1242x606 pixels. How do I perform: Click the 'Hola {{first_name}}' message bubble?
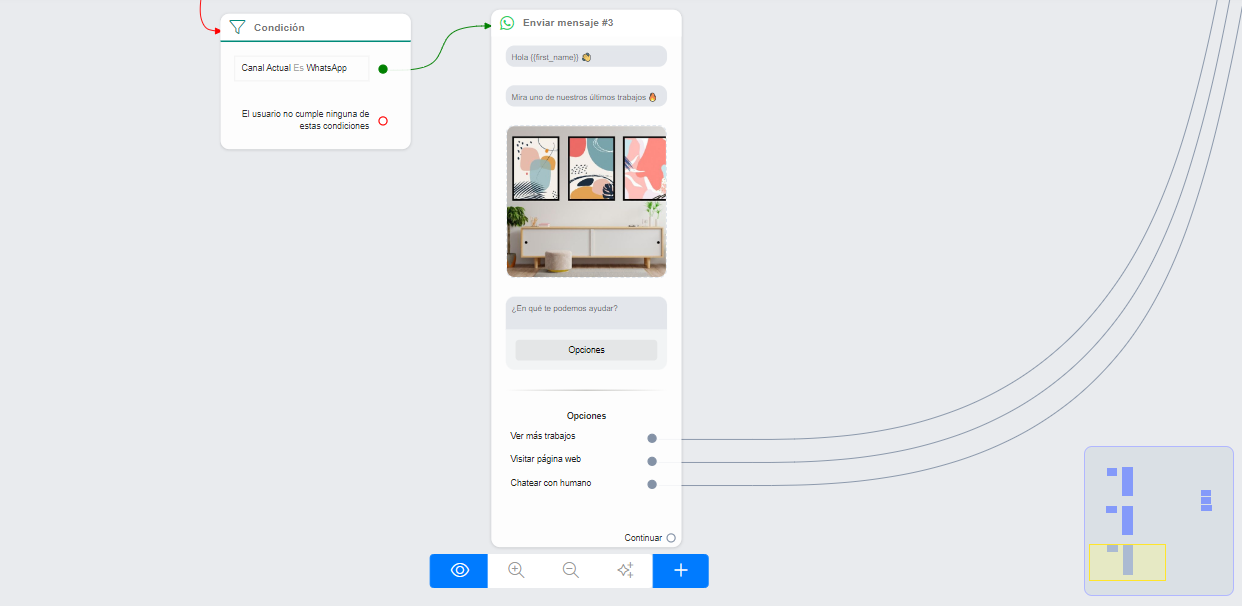[x=586, y=57]
